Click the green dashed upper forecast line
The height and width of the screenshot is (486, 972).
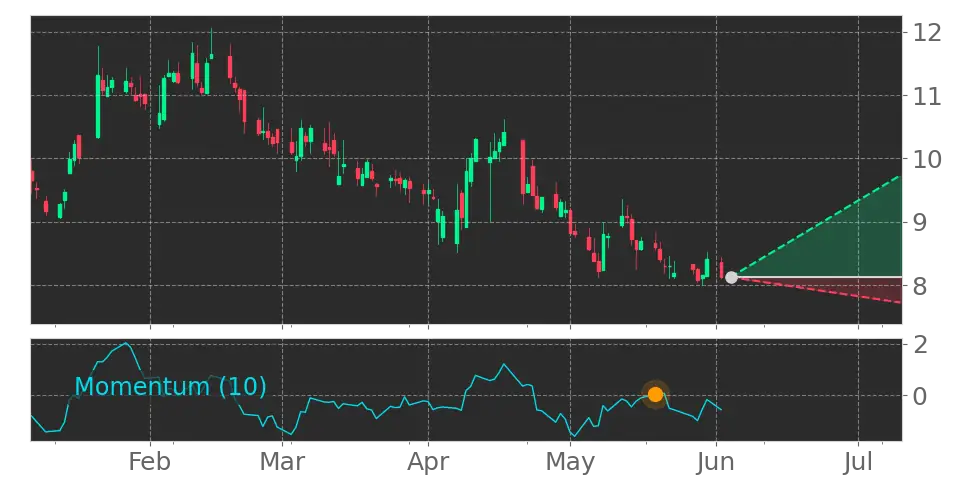816,226
